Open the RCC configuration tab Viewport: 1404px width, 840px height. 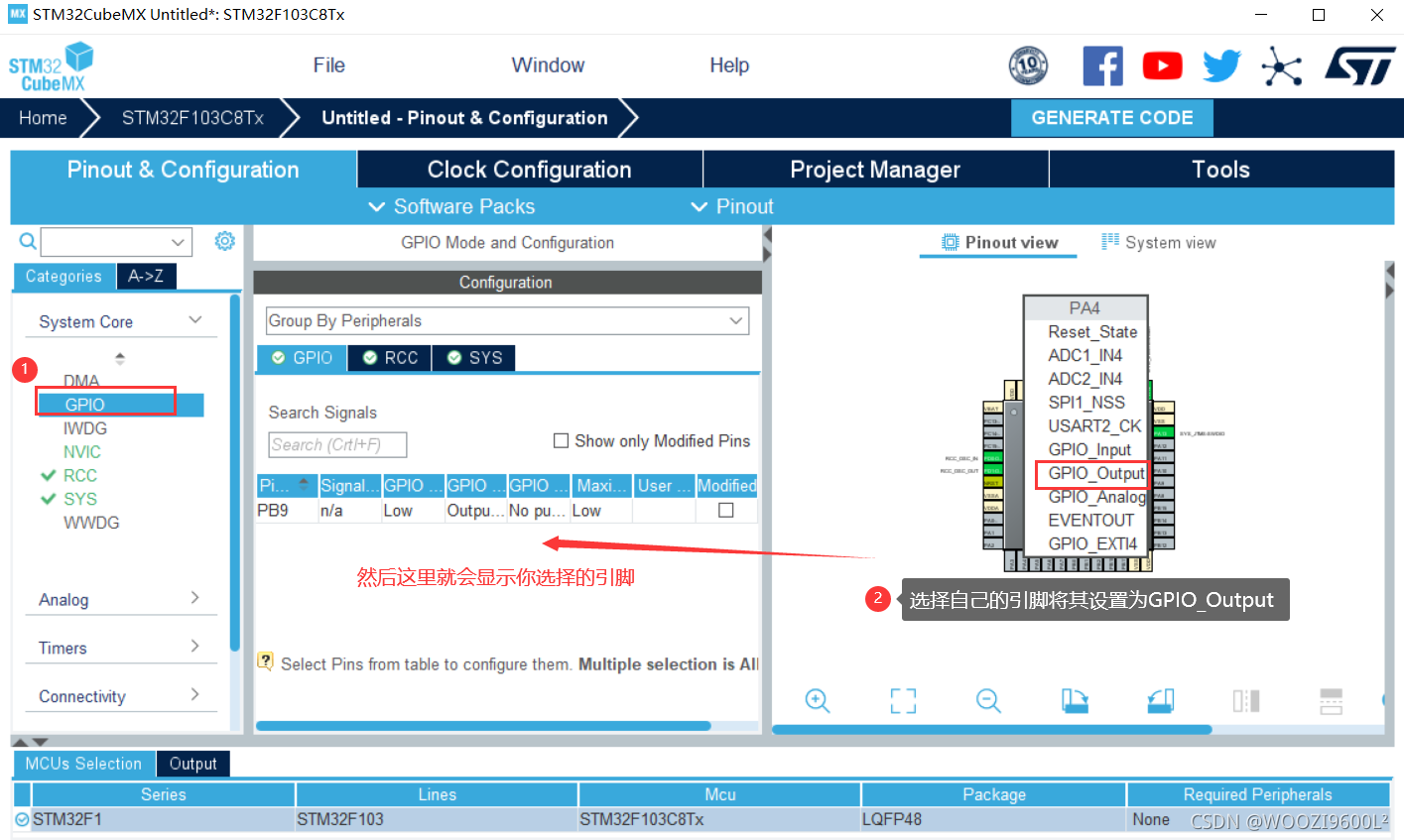point(390,358)
